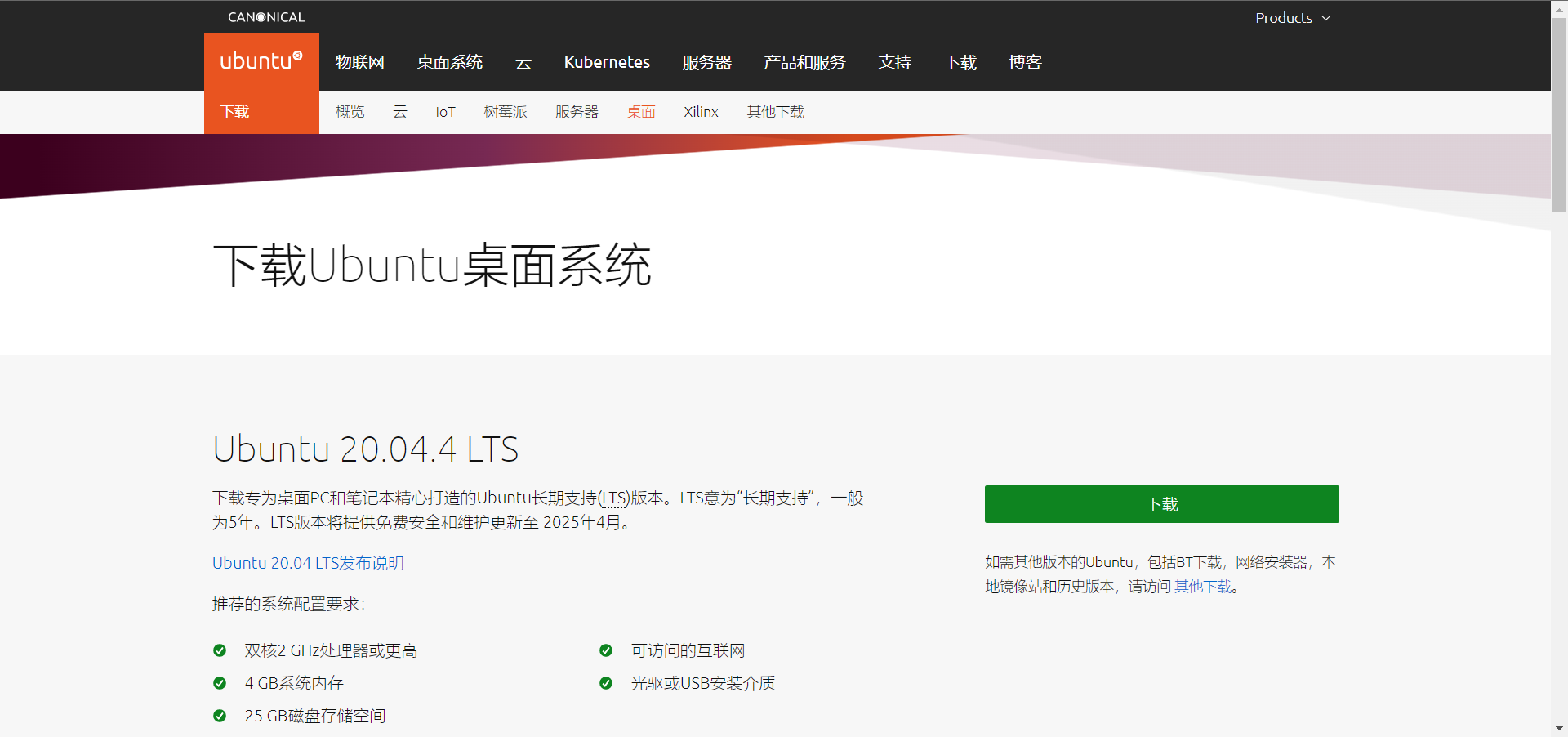Open the 下载 main menu item

(960, 62)
